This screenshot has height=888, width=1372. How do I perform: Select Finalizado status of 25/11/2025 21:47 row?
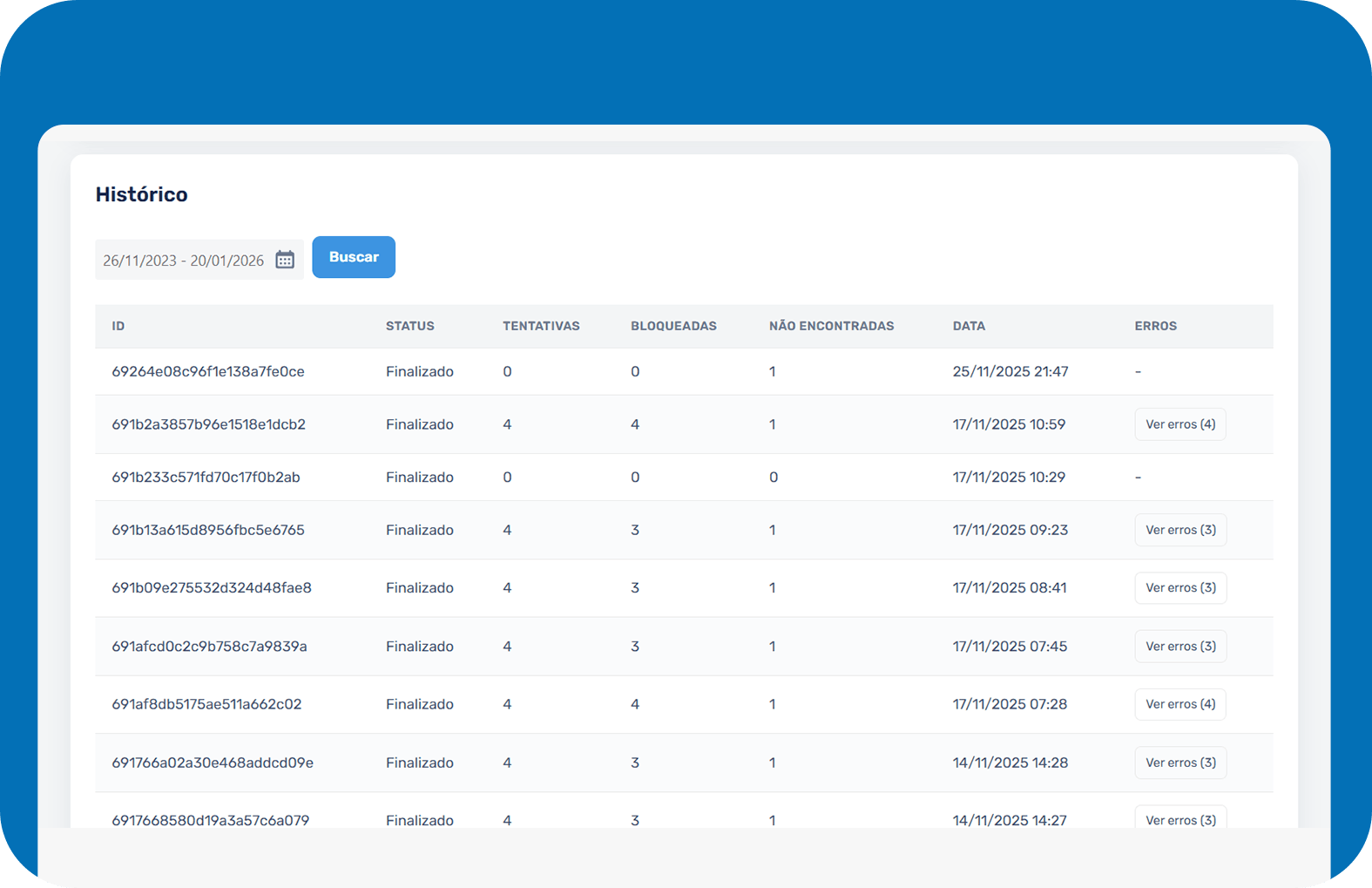pos(420,371)
